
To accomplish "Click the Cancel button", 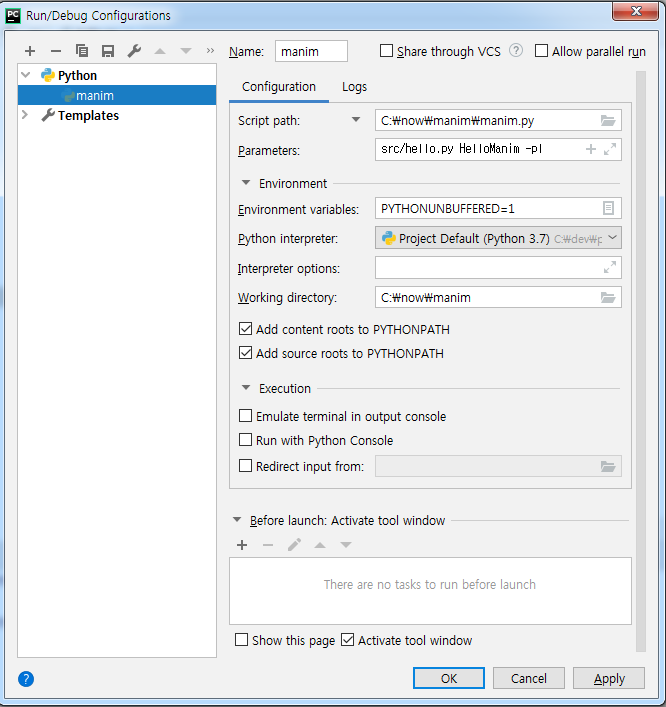I will [528, 678].
